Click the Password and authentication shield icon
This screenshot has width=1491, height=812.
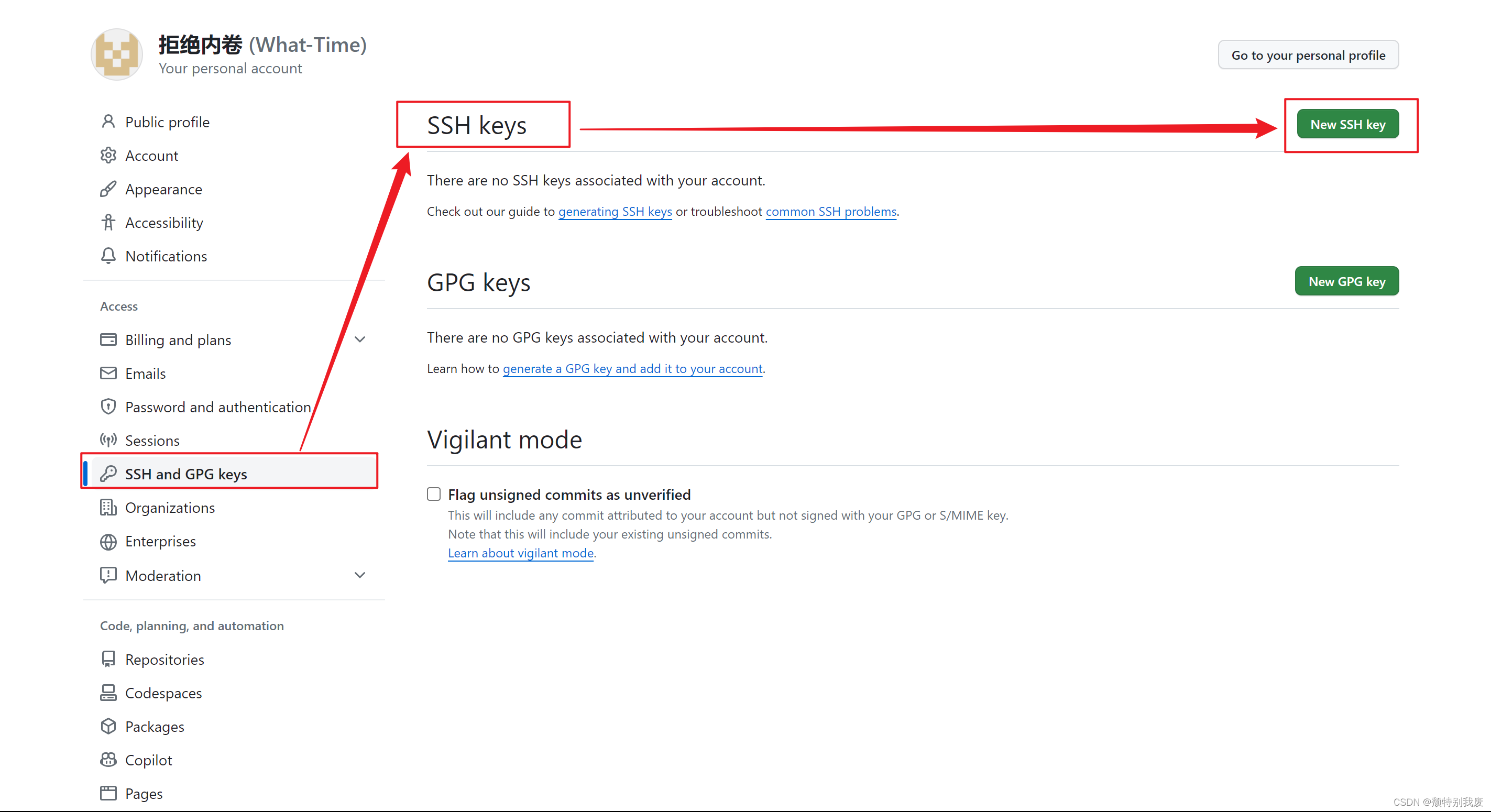coord(108,407)
